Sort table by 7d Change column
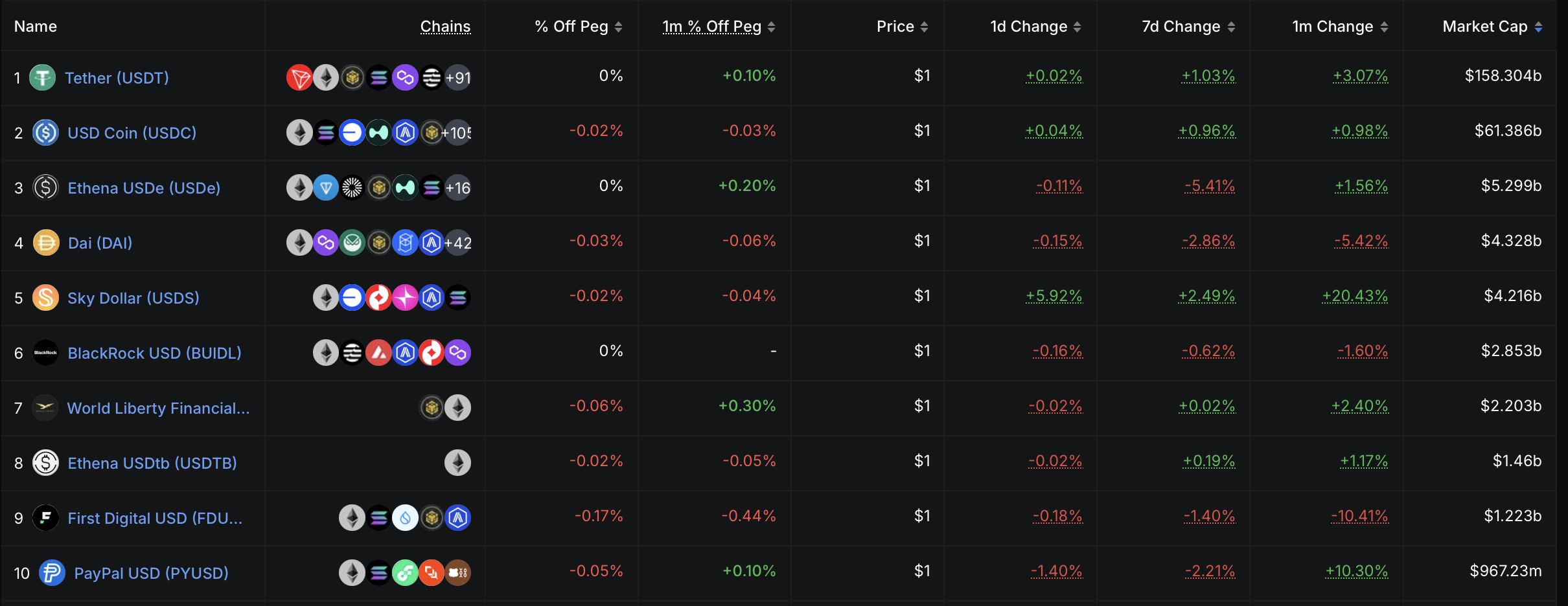Viewport: 1568px width, 606px height. [1188, 27]
